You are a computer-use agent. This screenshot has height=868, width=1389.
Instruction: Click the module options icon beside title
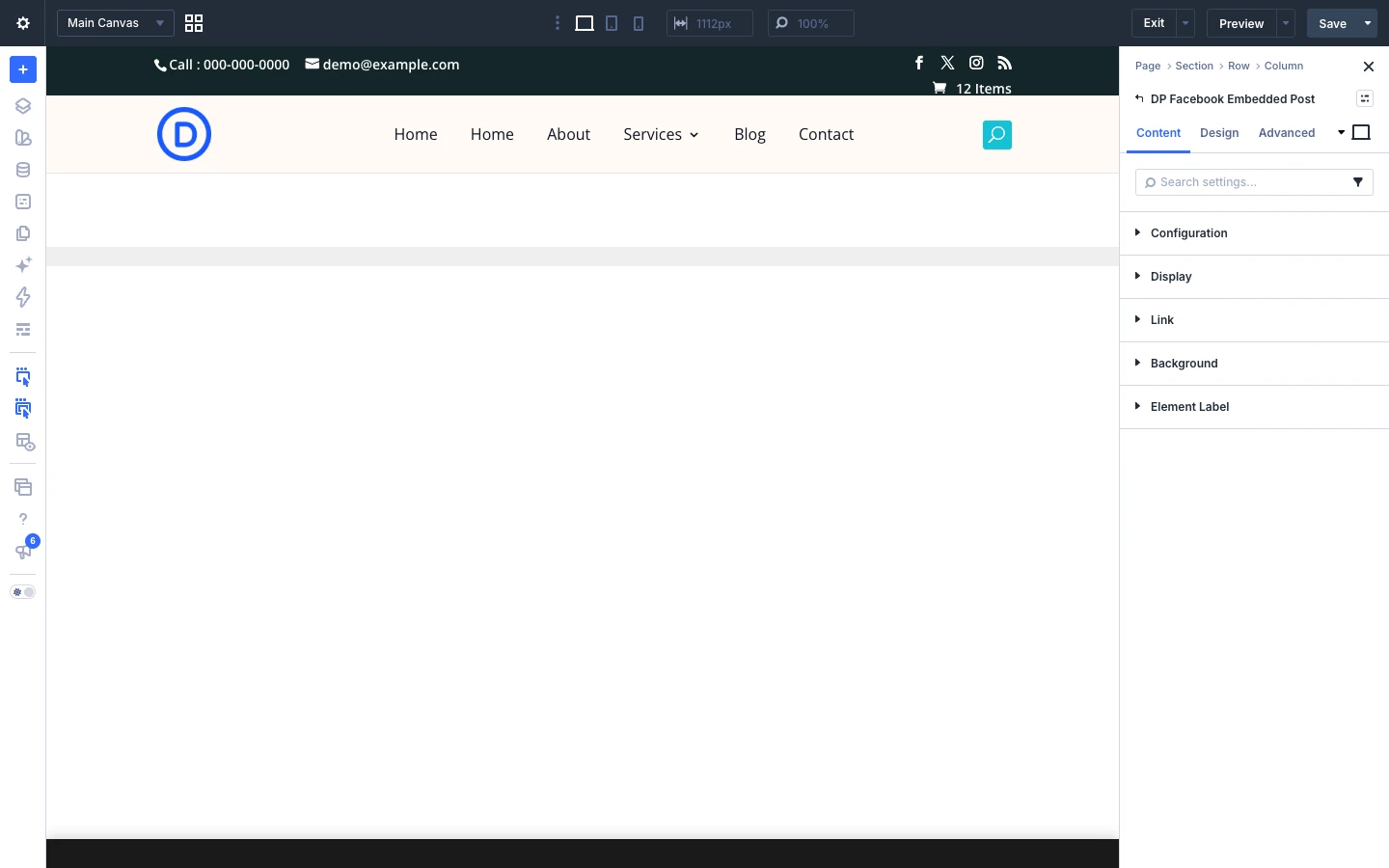point(1365,98)
